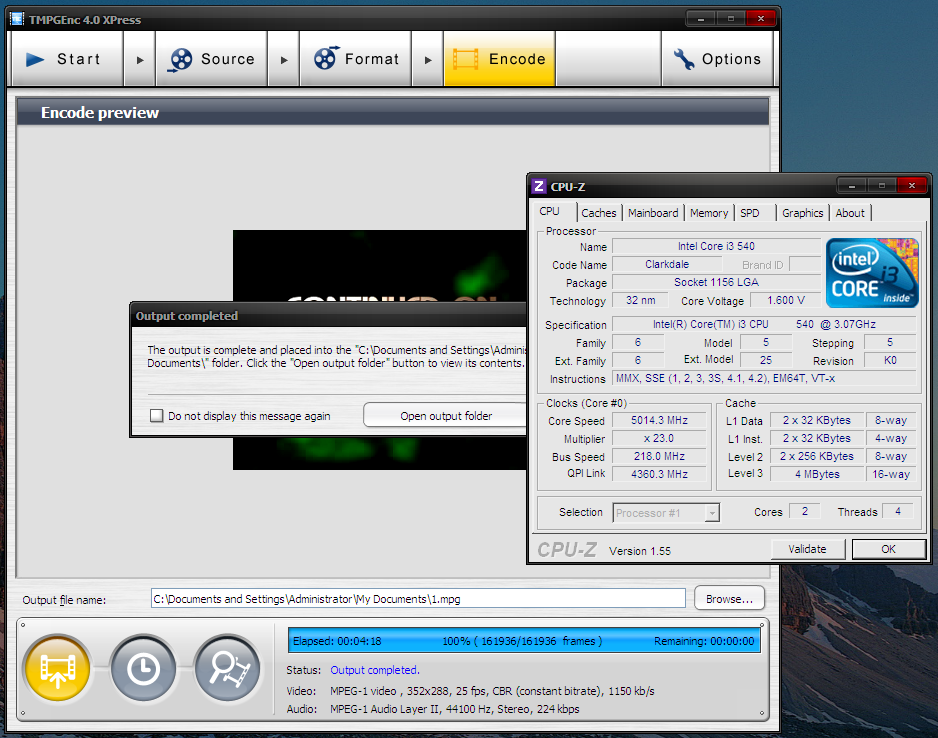Click the Browse... button for output file
938x738 pixels.
tap(729, 598)
